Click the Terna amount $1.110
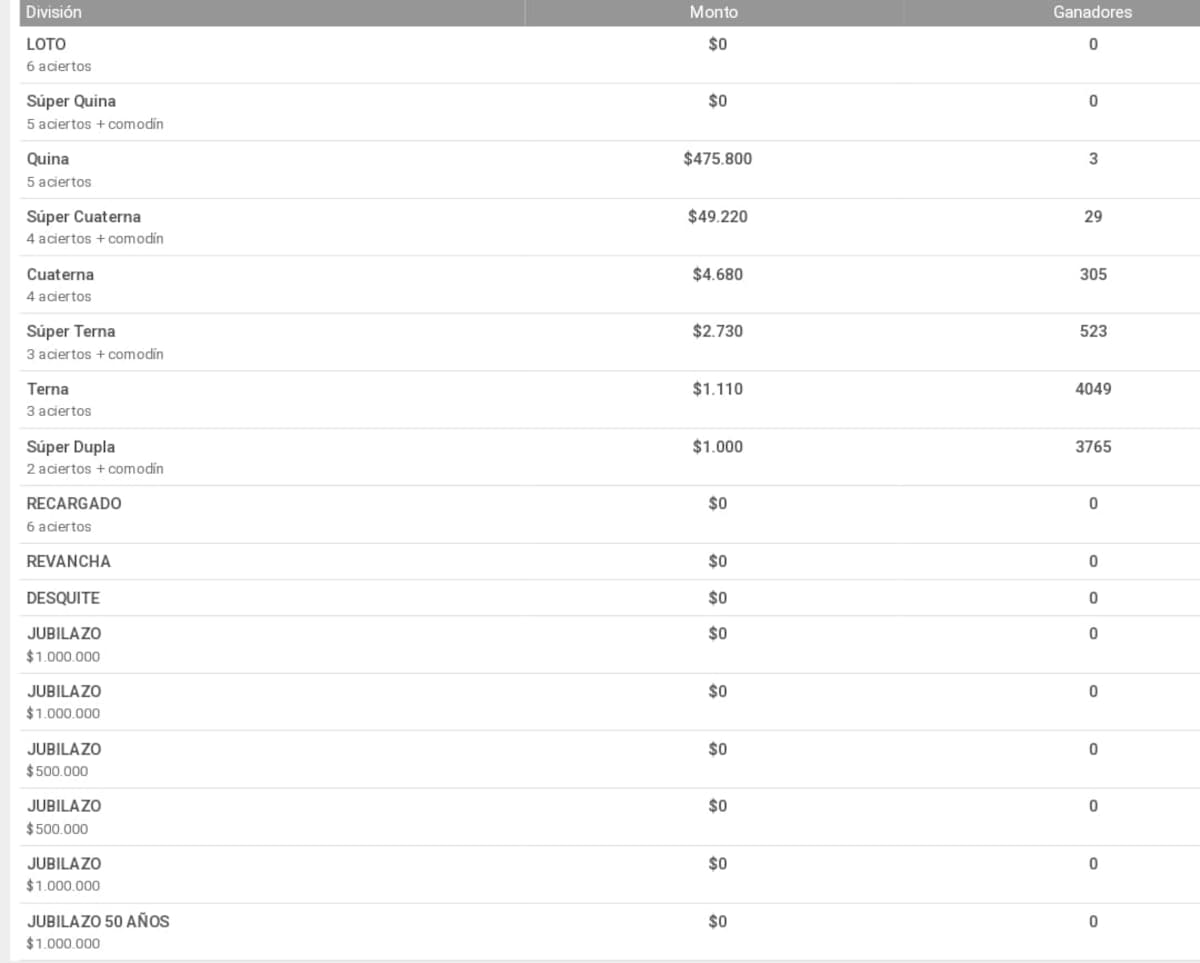 (x=718, y=389)
